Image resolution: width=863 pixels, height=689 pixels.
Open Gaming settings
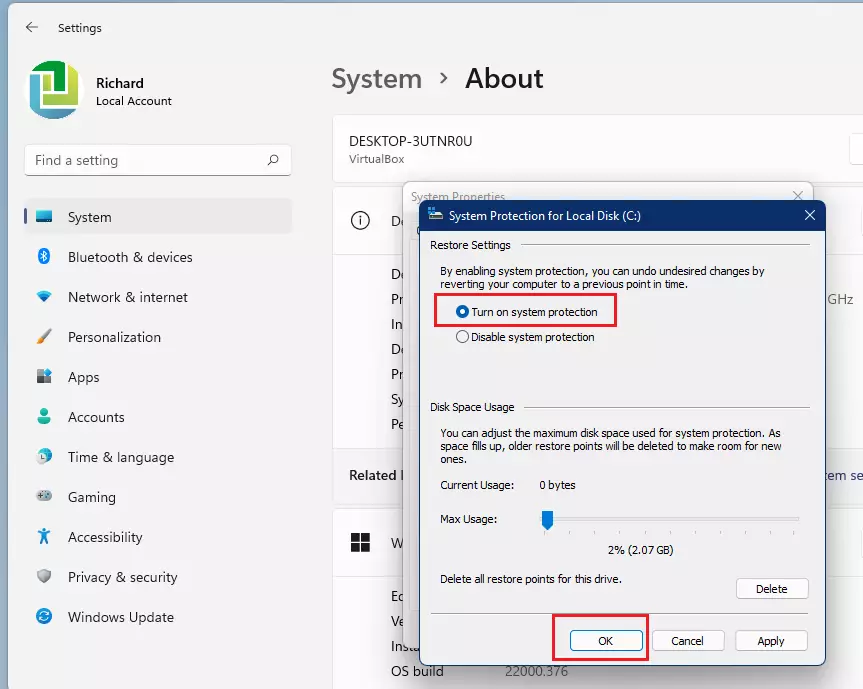(158, 497)
